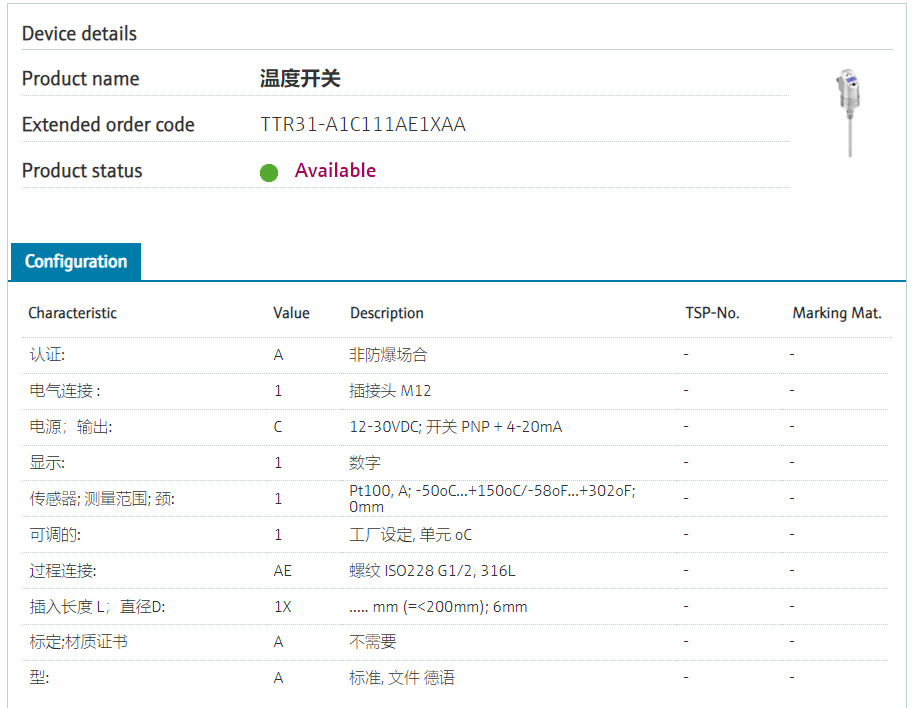Screen dimensions: 916x708
Task: Select the 电源; 输出 characteristic label
Action: tap(71, 427)
